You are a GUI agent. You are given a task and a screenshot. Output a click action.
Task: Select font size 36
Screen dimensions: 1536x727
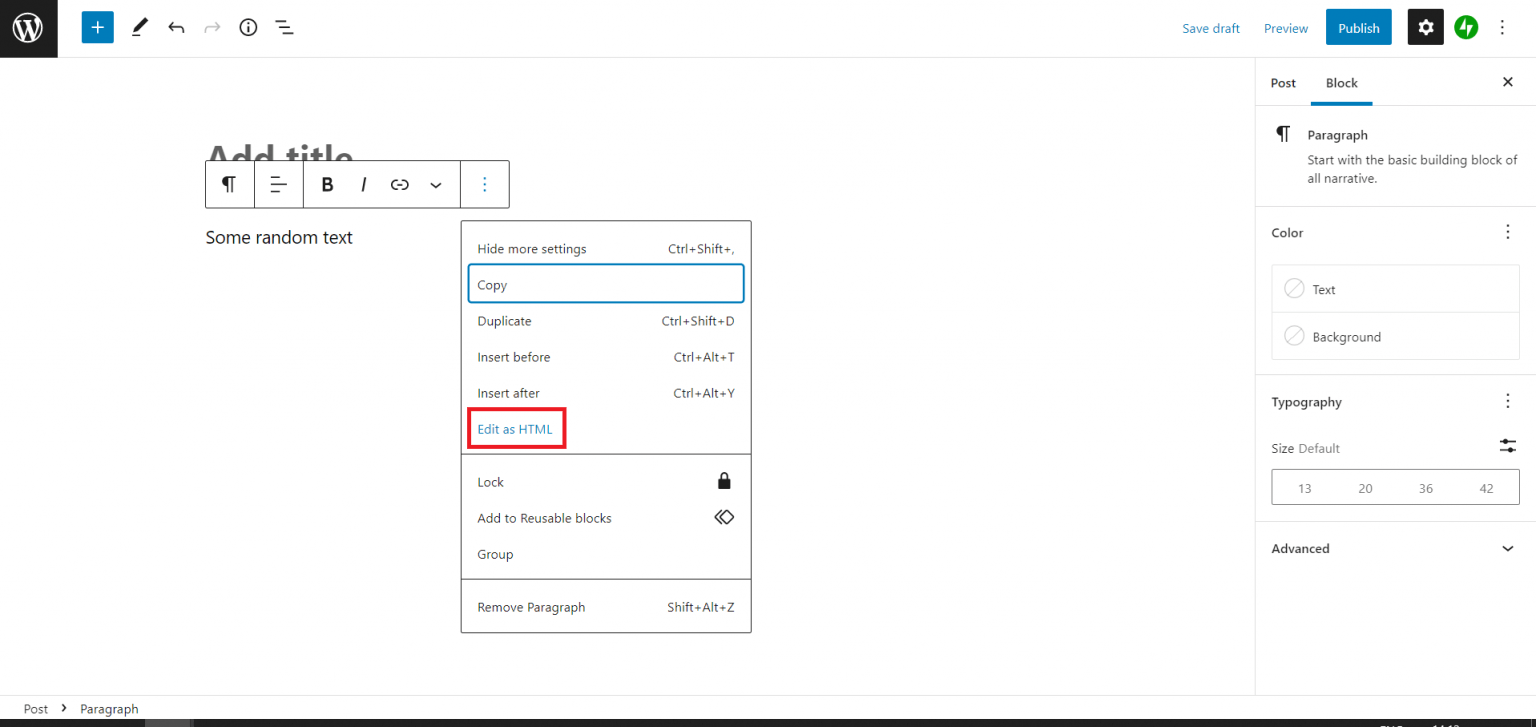click(1425, 488)
